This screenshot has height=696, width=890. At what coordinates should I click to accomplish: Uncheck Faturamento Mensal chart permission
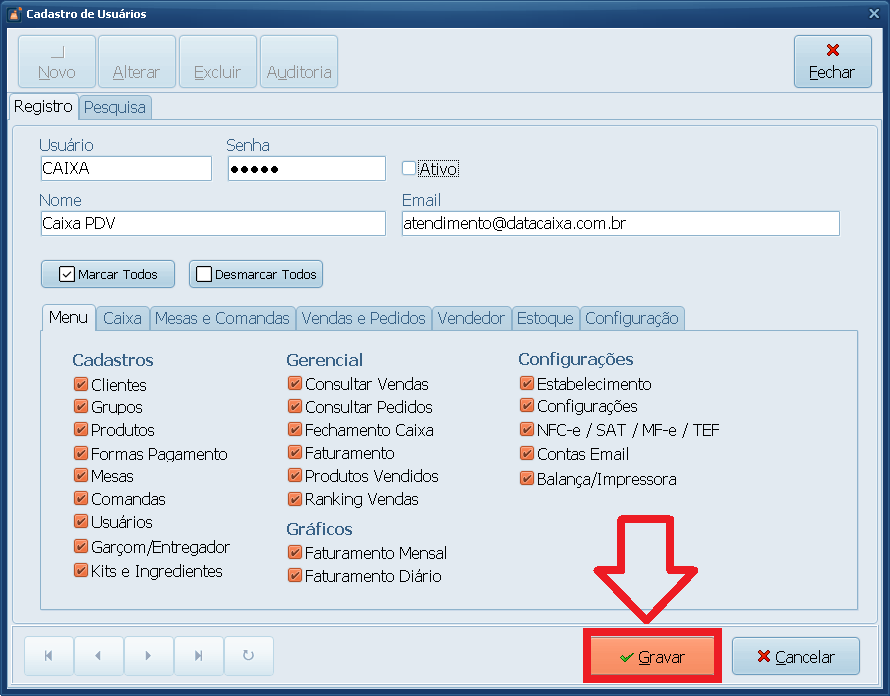295,552
